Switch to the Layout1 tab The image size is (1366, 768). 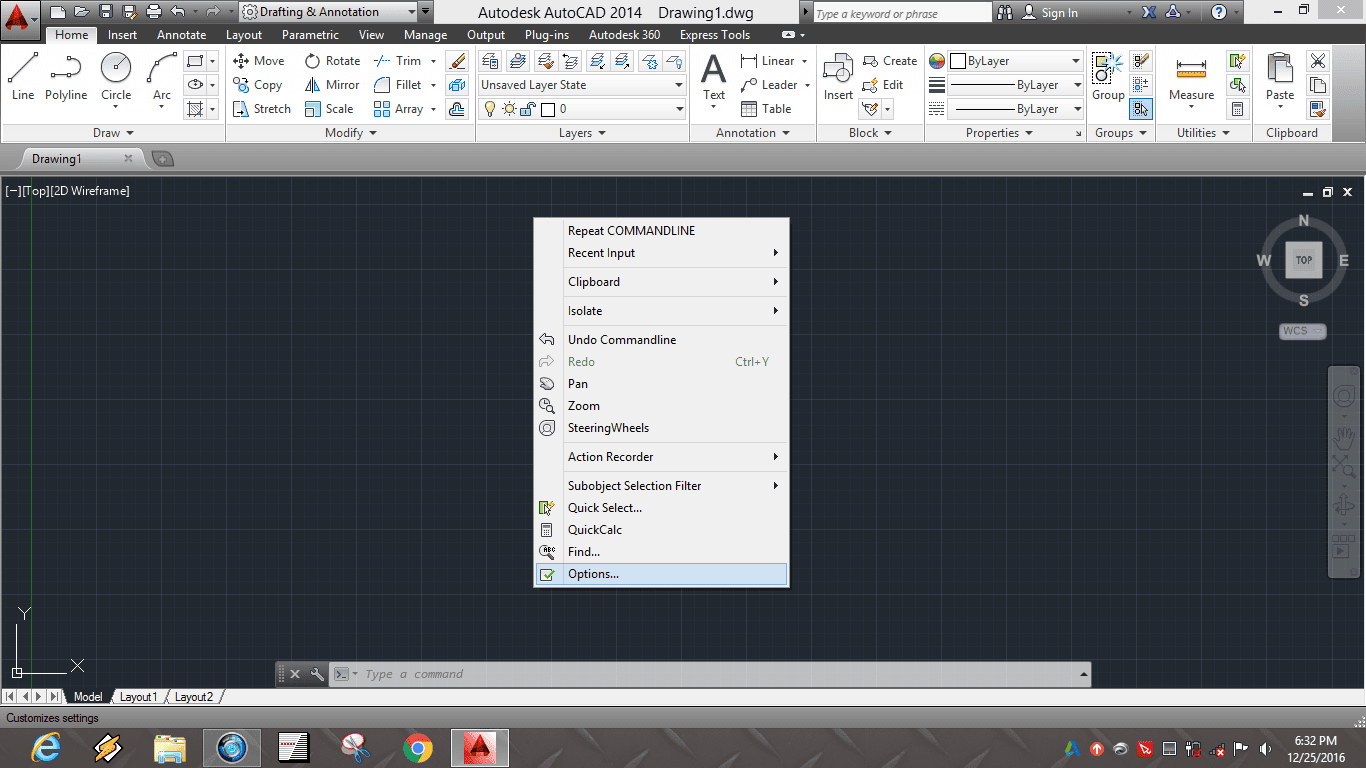coord(138,697)
